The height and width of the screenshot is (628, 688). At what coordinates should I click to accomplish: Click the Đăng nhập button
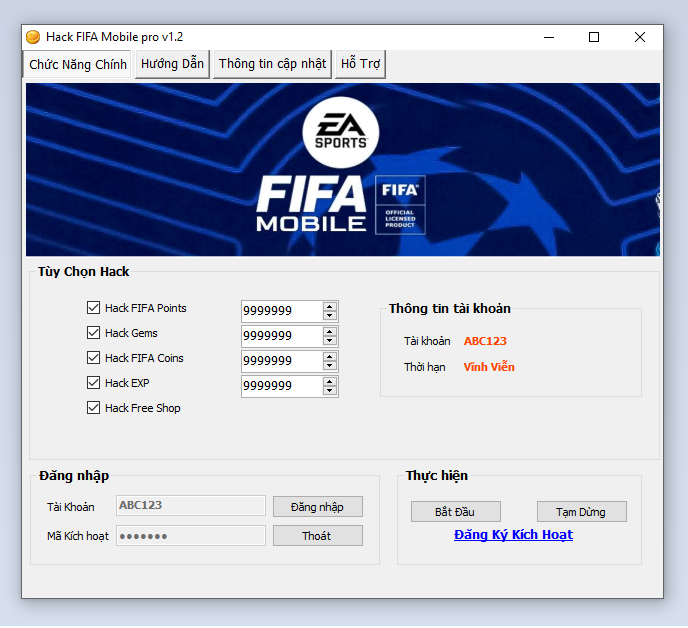pos(317,507)
